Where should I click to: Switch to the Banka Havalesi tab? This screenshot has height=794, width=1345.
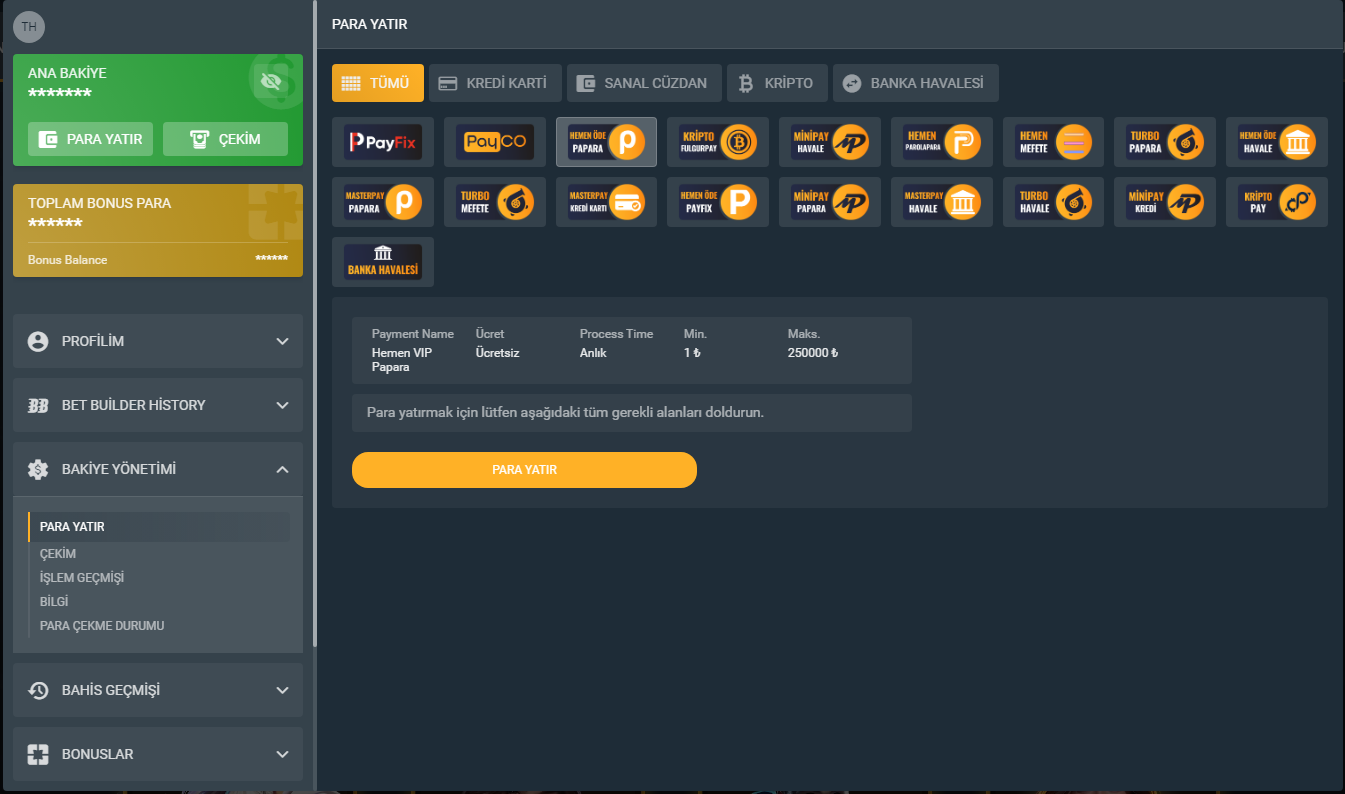click(916, 83)
